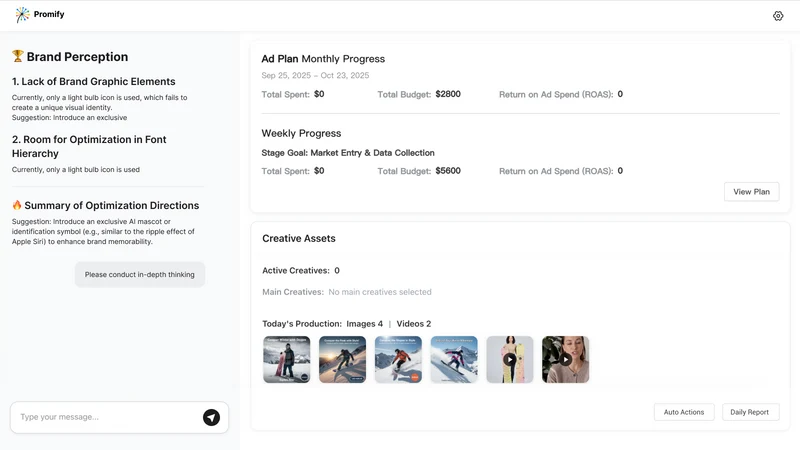The image size is (800, 450).
Task: Send message with the paper plane icon
Action: click(x=211, y=417)
